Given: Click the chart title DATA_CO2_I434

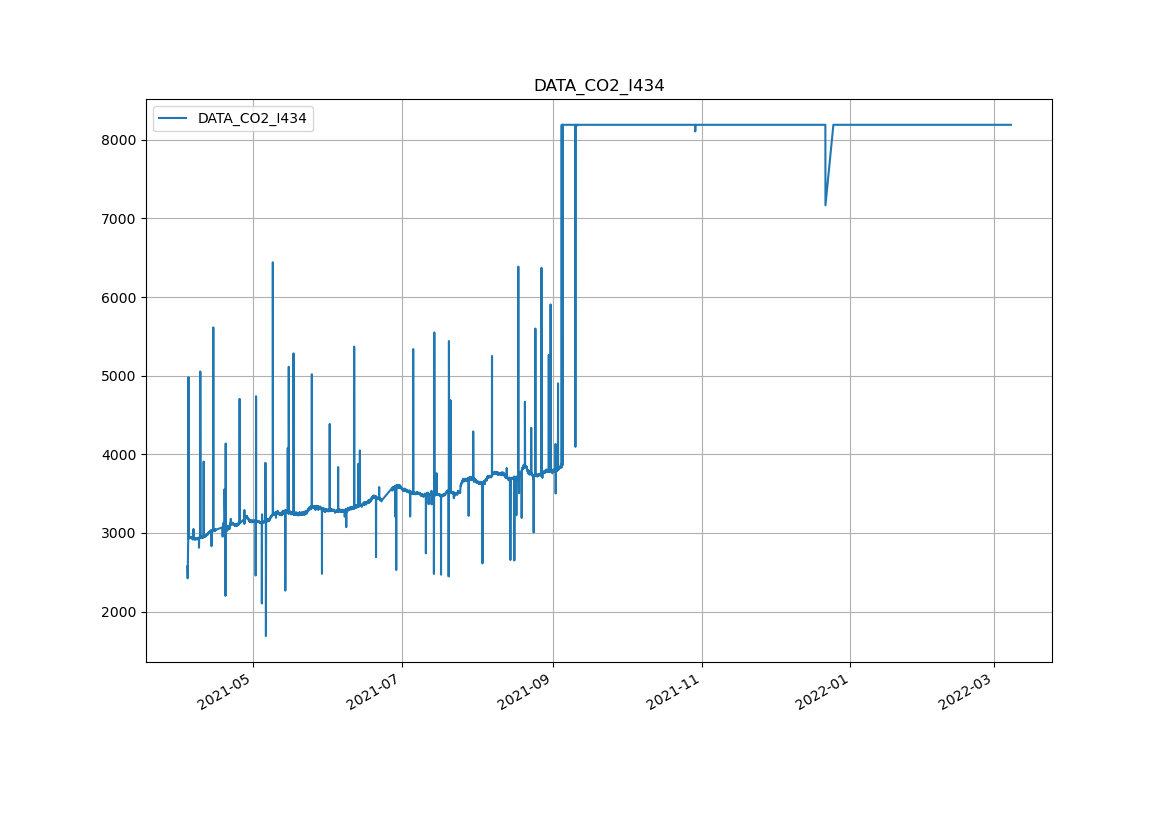Looking at the screenshot, I should tap(598, 86).
